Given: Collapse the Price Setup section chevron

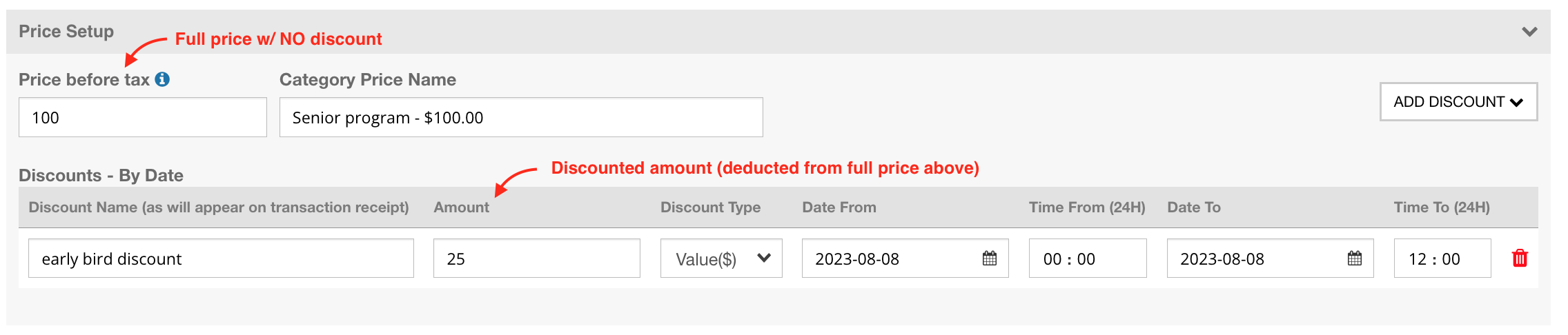Looking at the screenshot, I should click(x=1529, y=32).
